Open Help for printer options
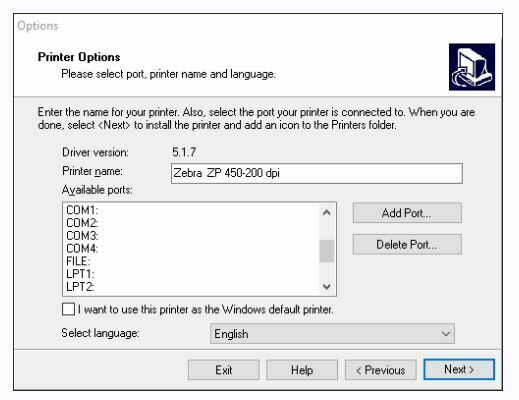This screenshot has width=519, height=400. coord(302,370)
